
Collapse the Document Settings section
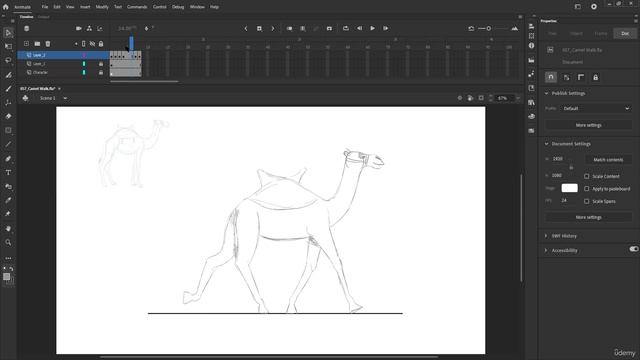tap(547, 144)
